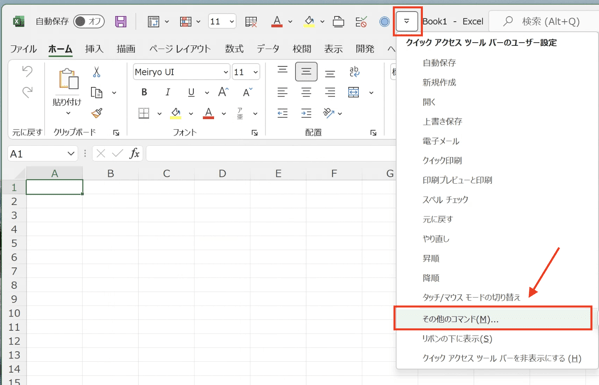Select the Format Painter brush
Screen dimensions: 599x385
[97, 113]
